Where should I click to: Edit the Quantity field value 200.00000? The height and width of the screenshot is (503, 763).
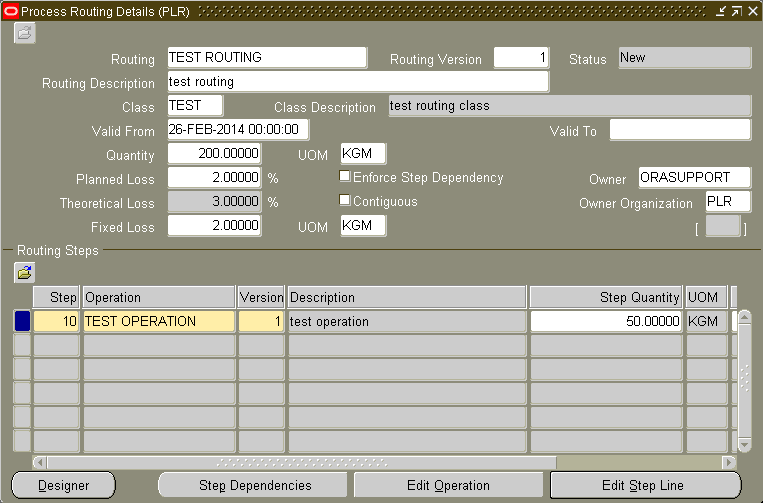tap(214, 153)
